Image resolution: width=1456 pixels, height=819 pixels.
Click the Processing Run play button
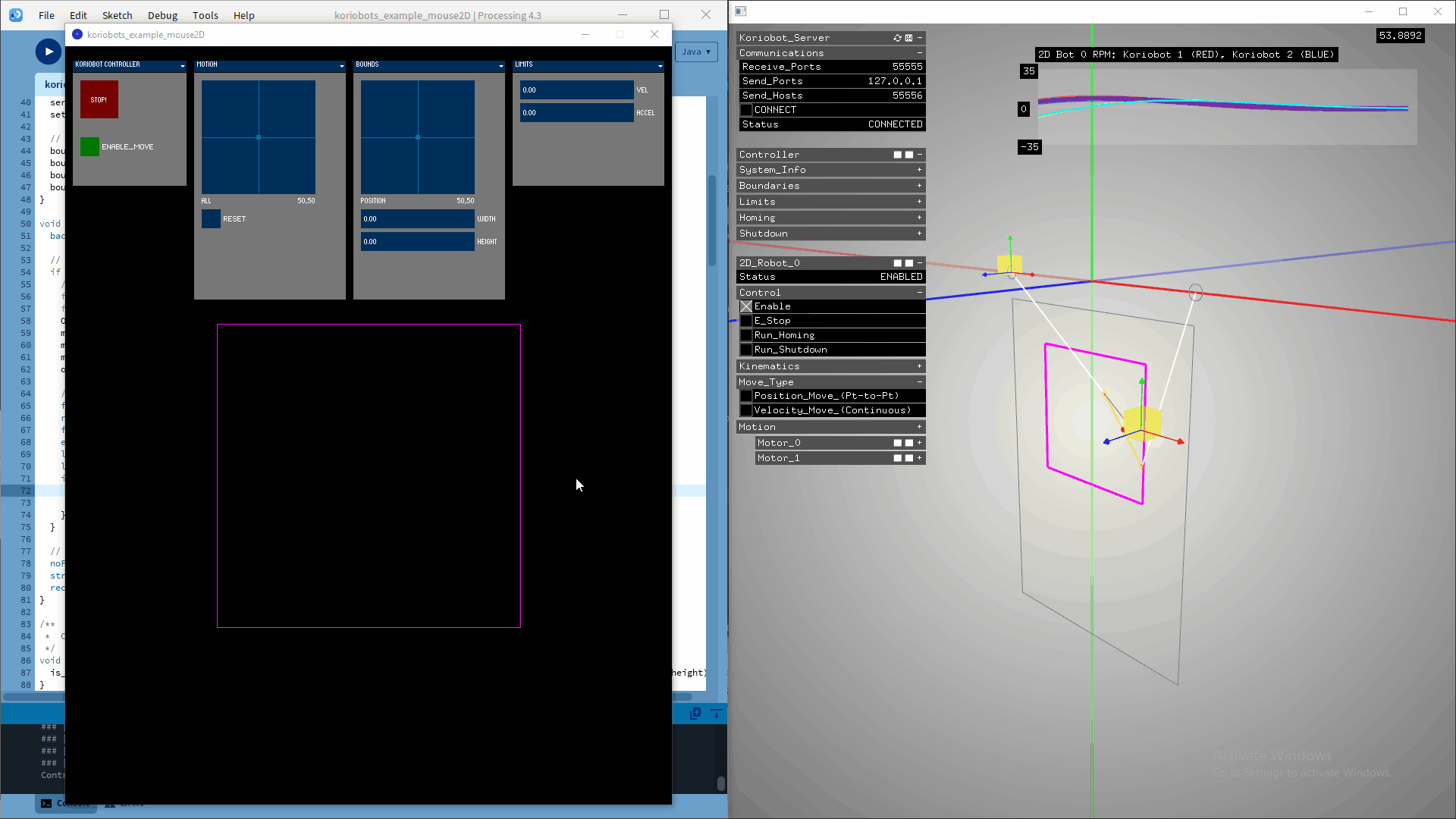coord(49,52)
